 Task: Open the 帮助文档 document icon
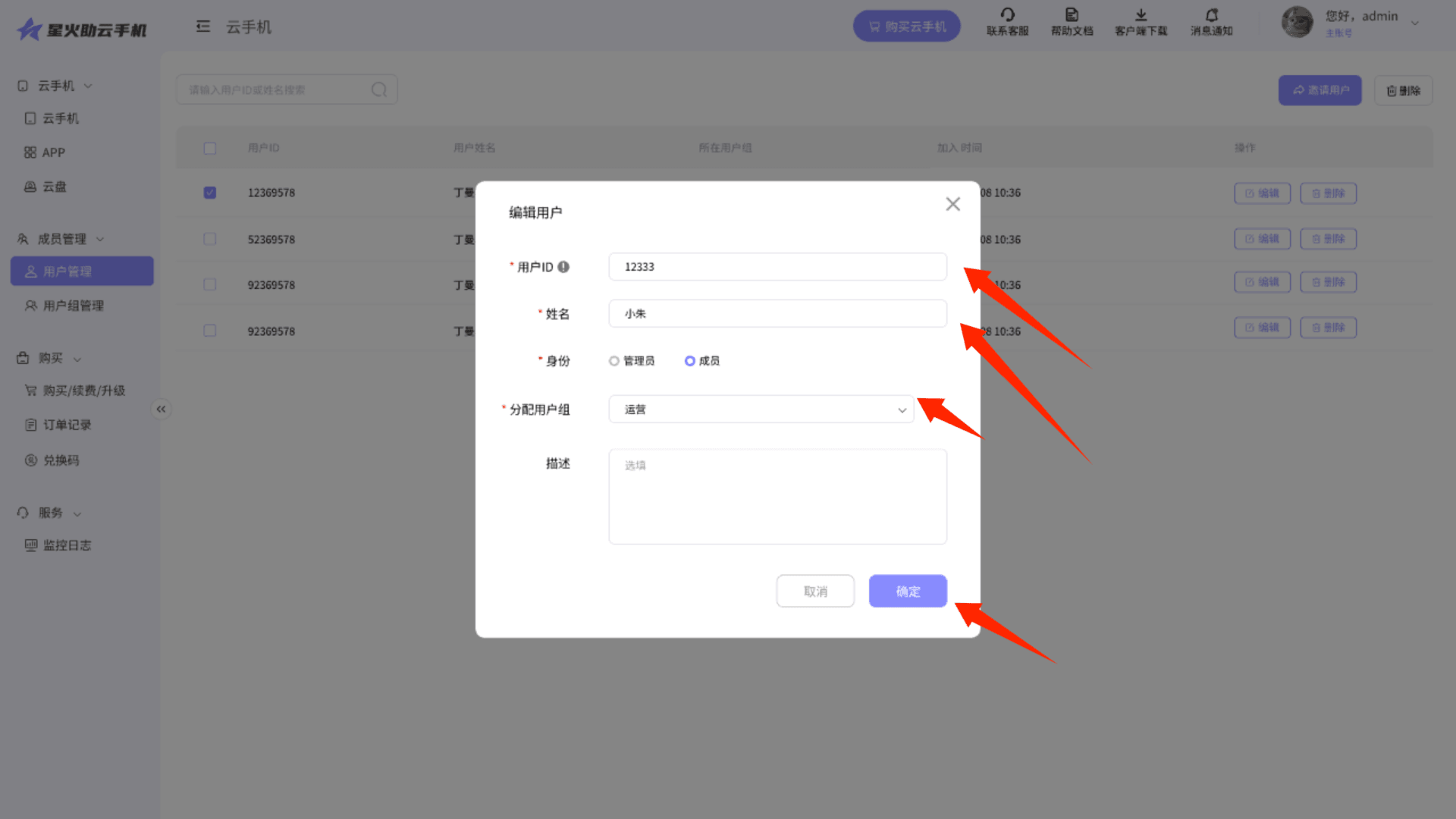click(x=1072, y=15)
